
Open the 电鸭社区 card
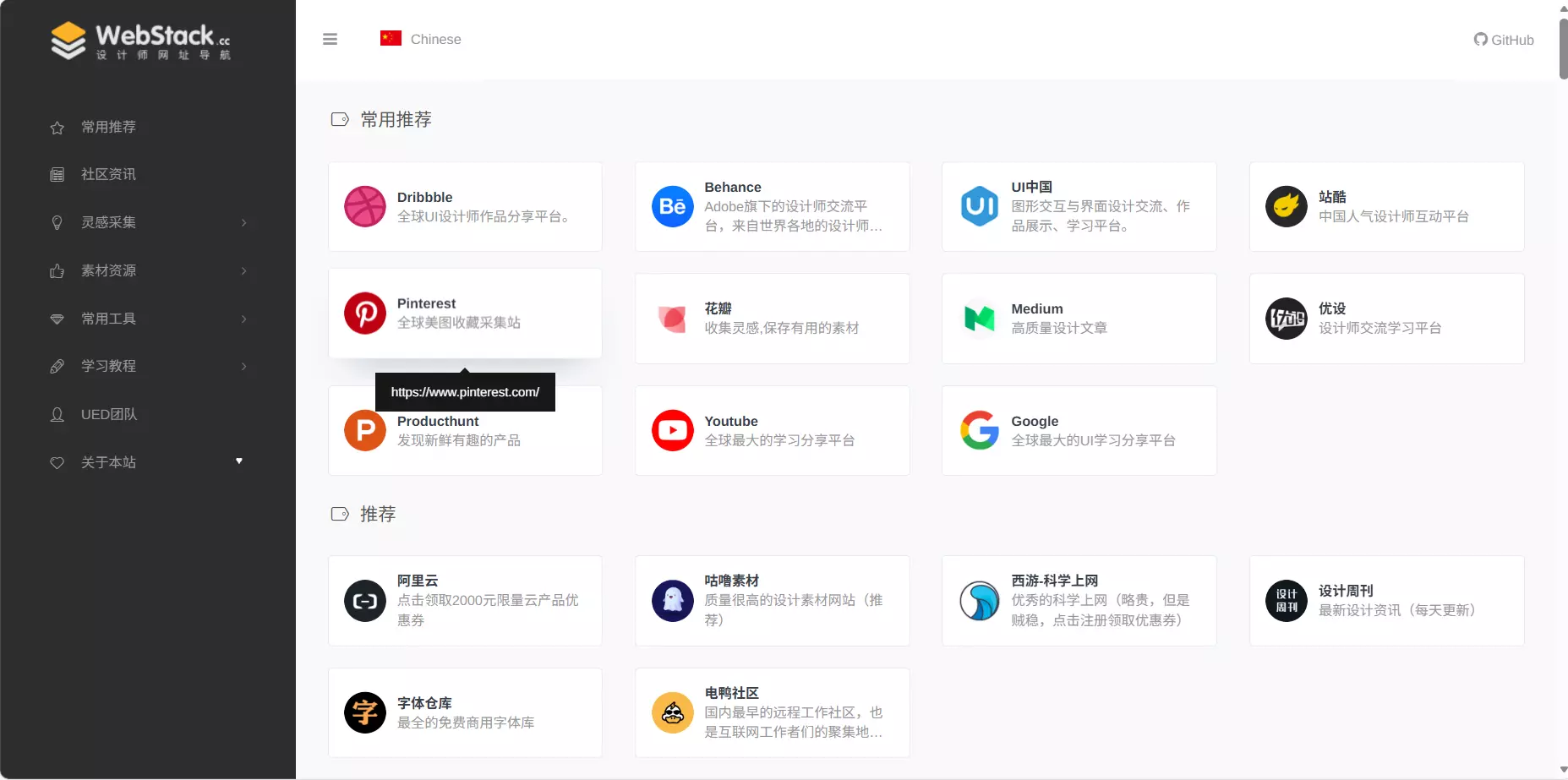click(x=771, y=712)
